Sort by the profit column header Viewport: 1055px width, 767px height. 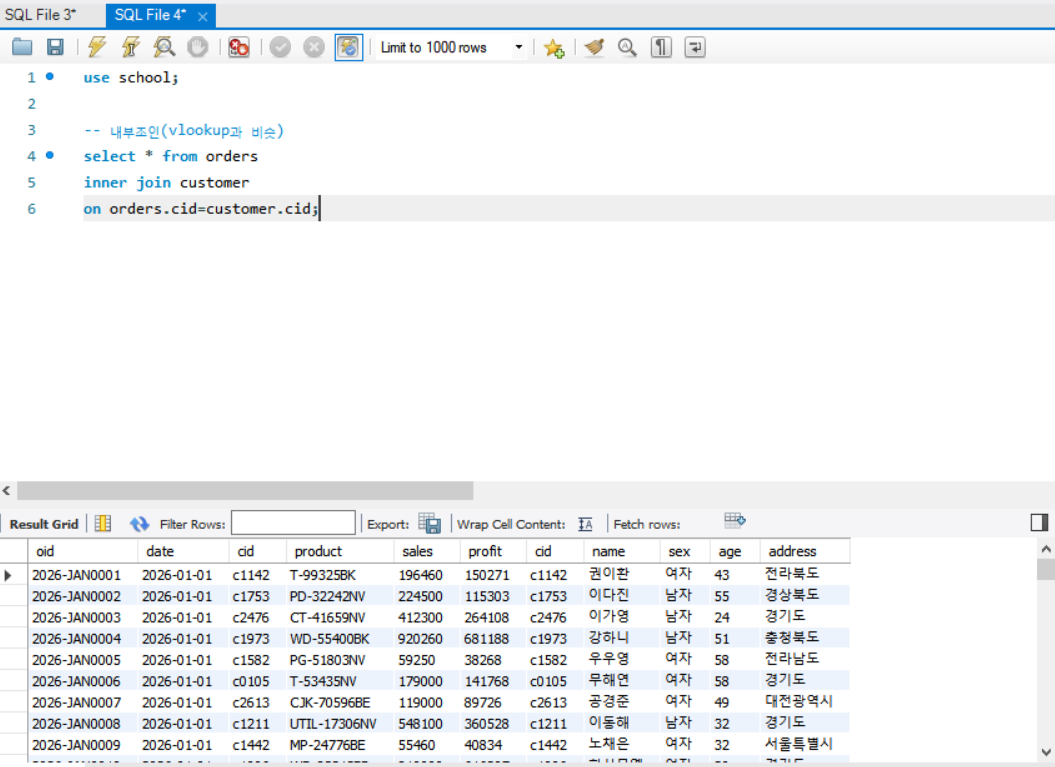493,551
